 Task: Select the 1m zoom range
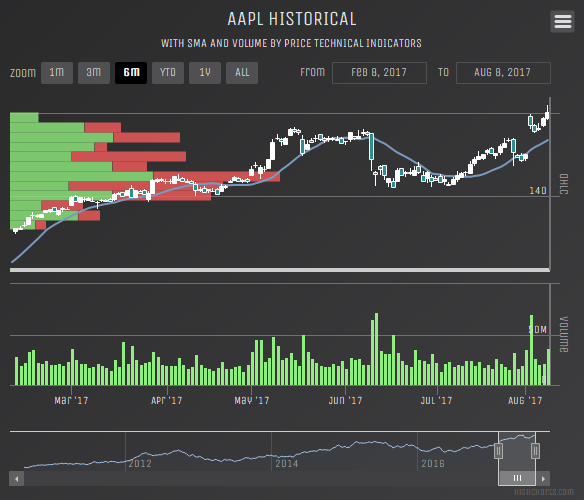[57, 73]
